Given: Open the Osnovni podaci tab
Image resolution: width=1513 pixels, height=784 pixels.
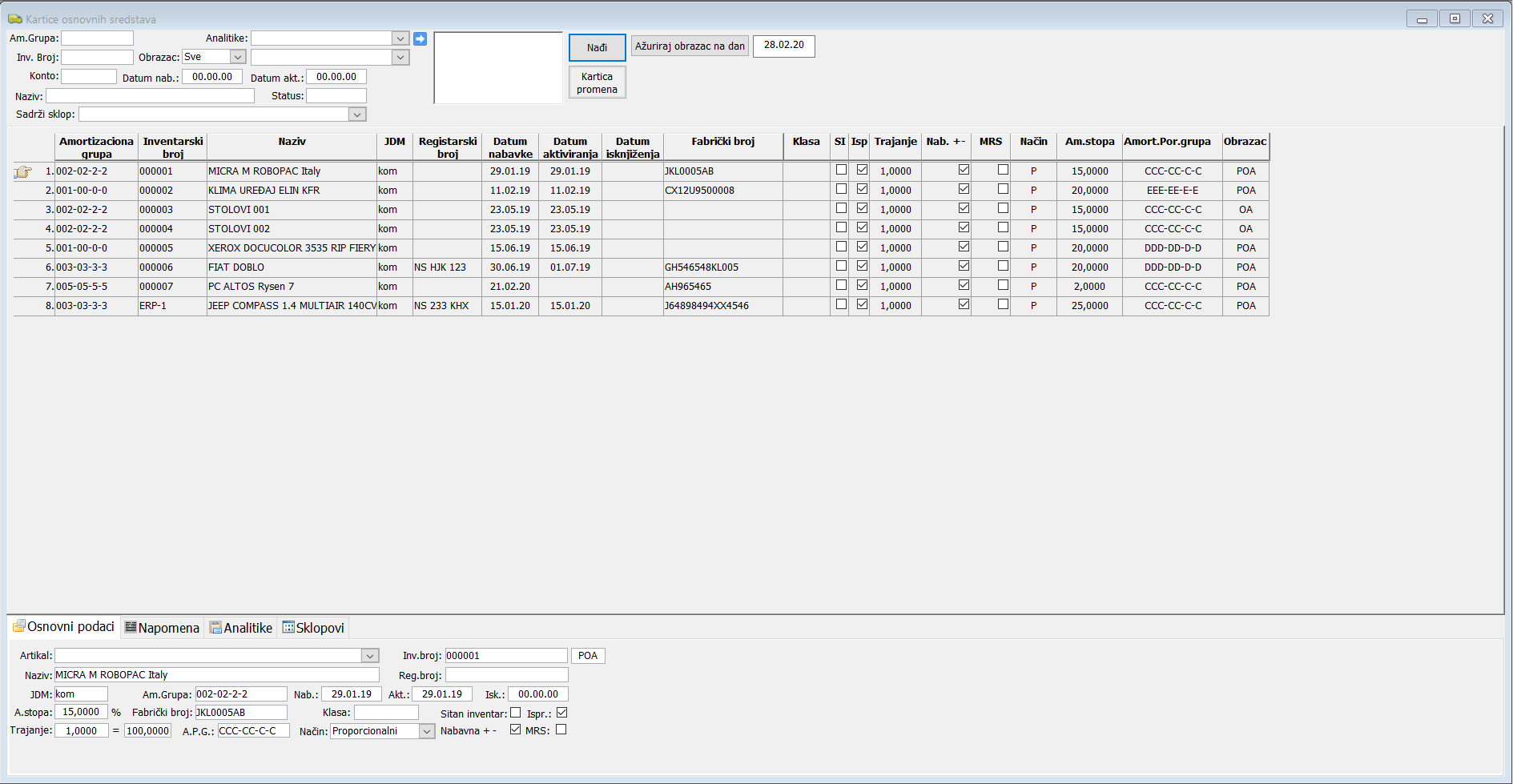Looking at the screenshot, I should click(64, 627).
